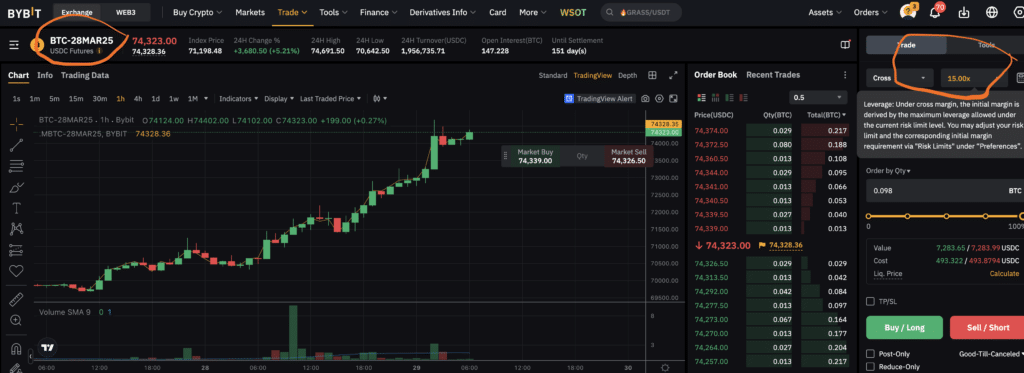
Task: Expand the chart panel with arrows icon
Action: [673, 75]
